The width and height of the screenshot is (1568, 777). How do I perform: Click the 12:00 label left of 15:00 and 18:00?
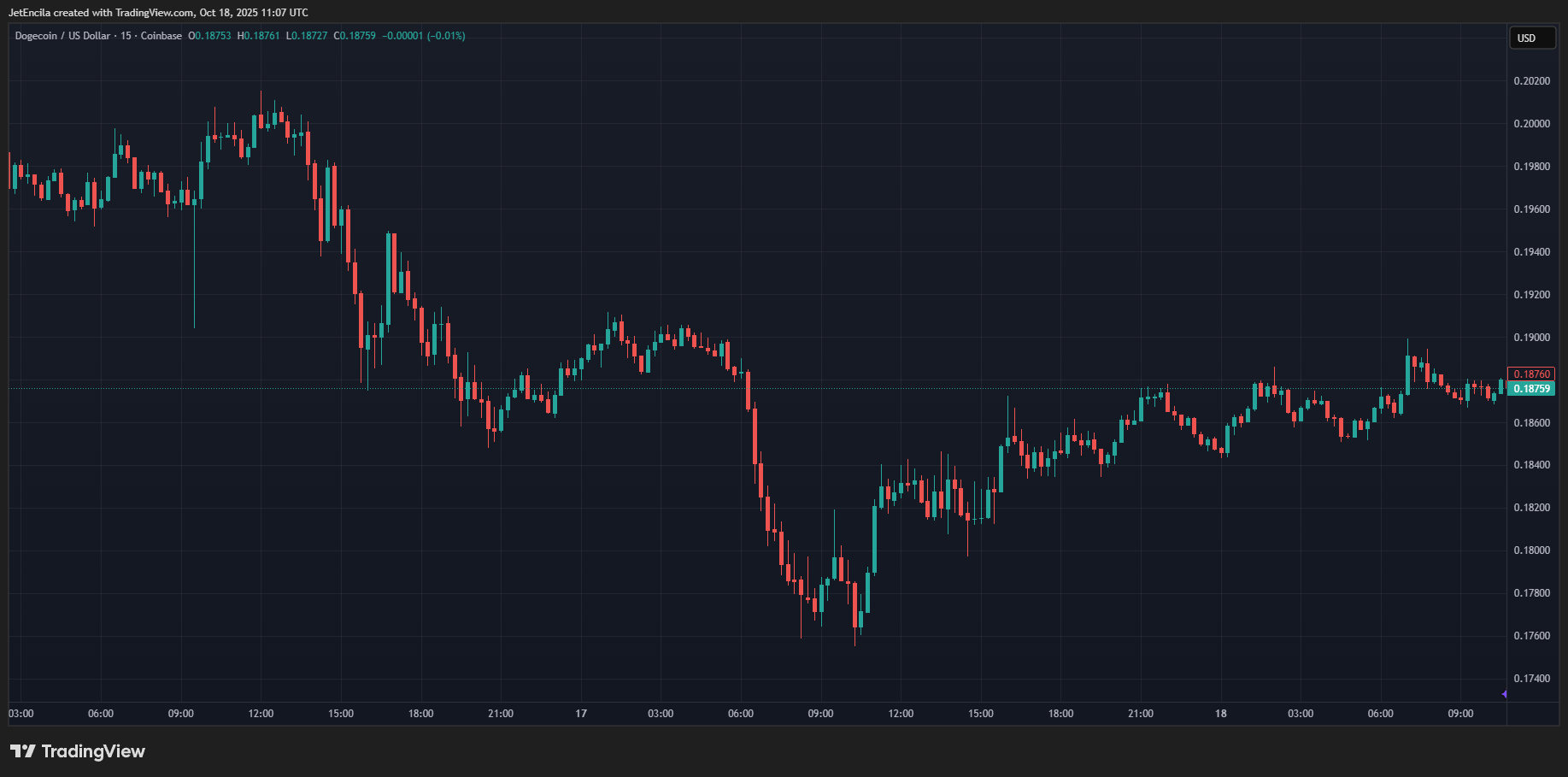pyautogui.click(x=261, y=714)
